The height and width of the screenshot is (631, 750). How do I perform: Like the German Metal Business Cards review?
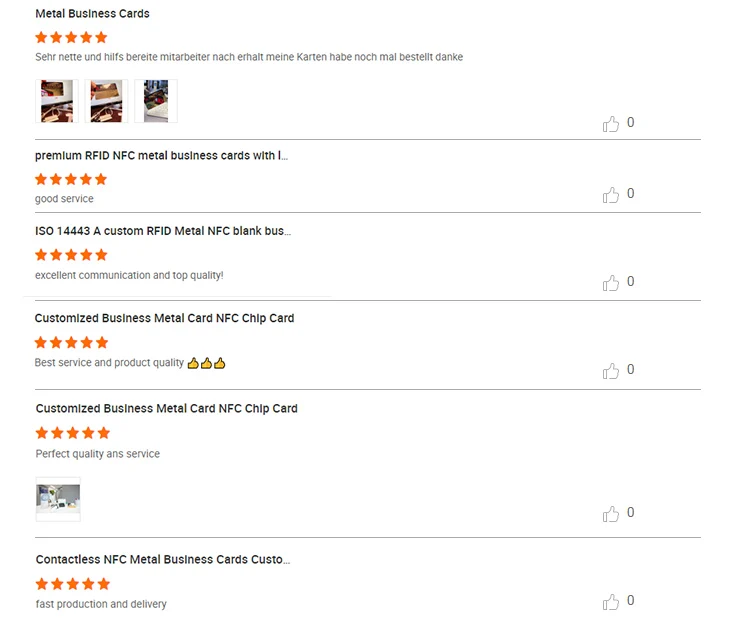pyautogui.click(x=611, y=124)
